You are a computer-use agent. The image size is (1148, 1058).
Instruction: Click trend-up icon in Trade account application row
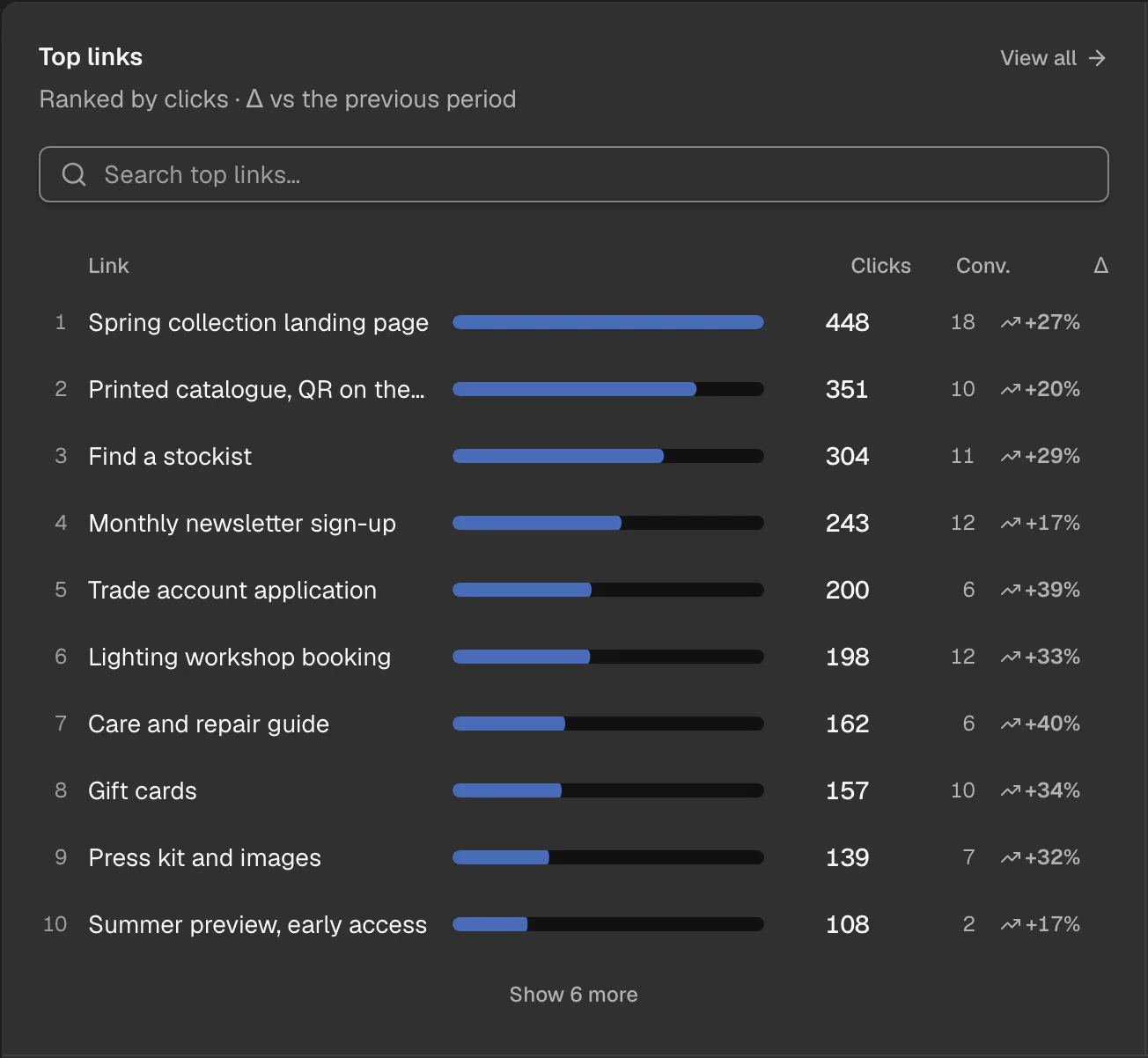click(x=1011, y=591)
